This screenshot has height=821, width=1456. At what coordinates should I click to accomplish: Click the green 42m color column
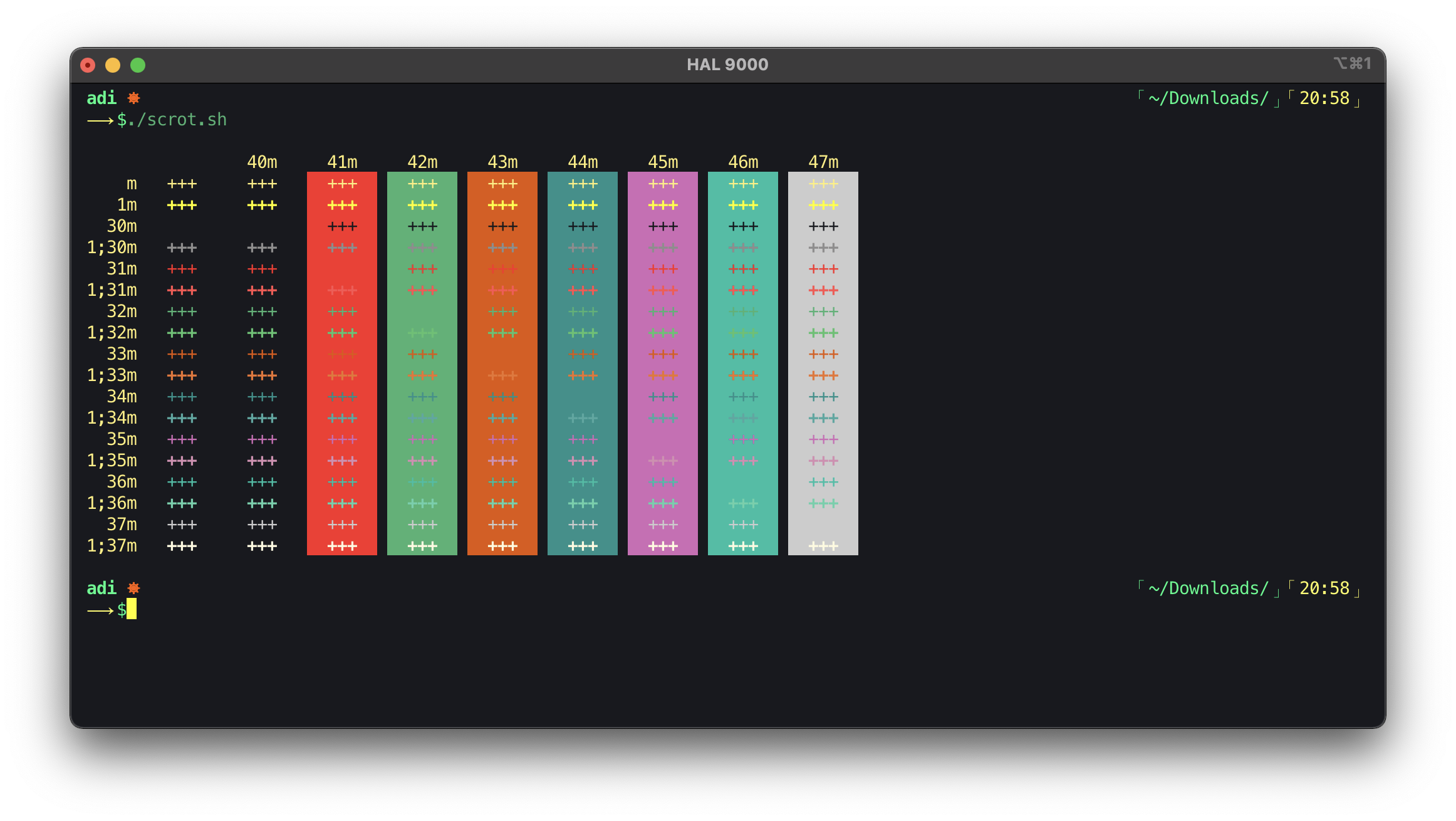click(422, 363)
